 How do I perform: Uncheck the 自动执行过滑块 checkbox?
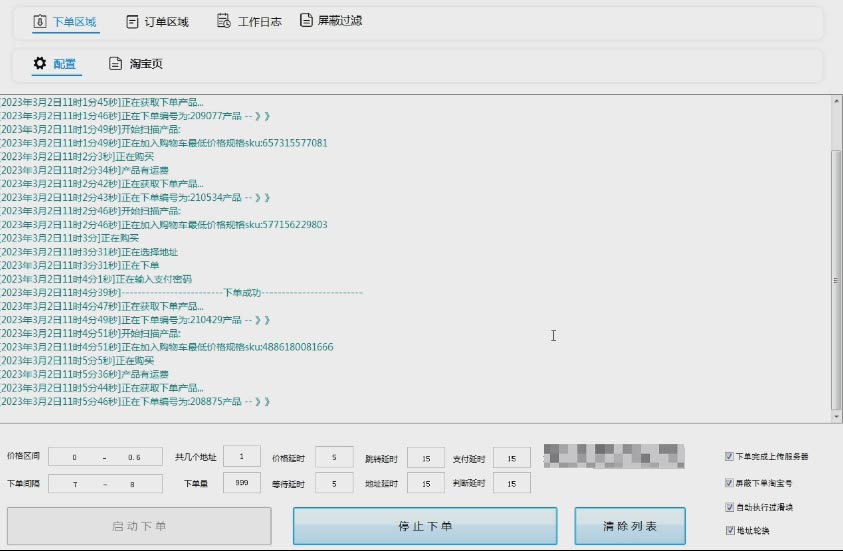coord(730,507)
